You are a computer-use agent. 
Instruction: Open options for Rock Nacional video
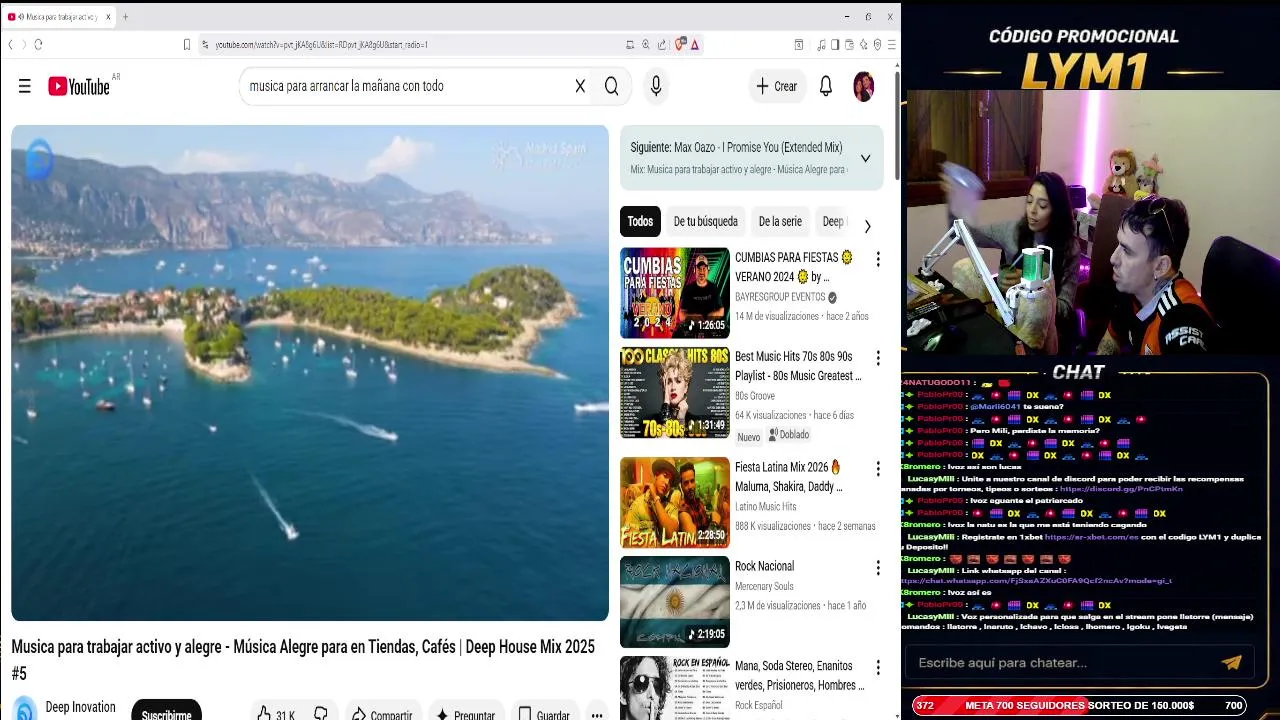[x=878, y=568]
